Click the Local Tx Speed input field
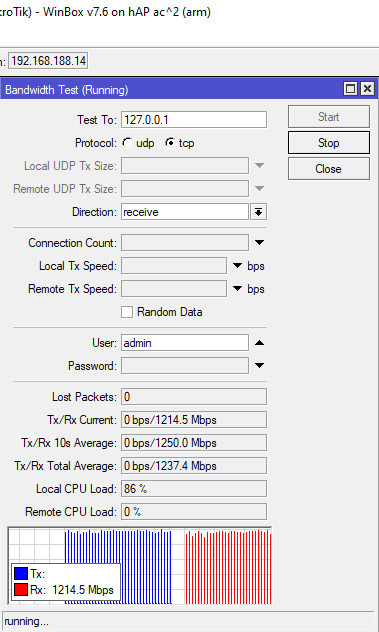 pyautogui.click(x=174, y=266)
